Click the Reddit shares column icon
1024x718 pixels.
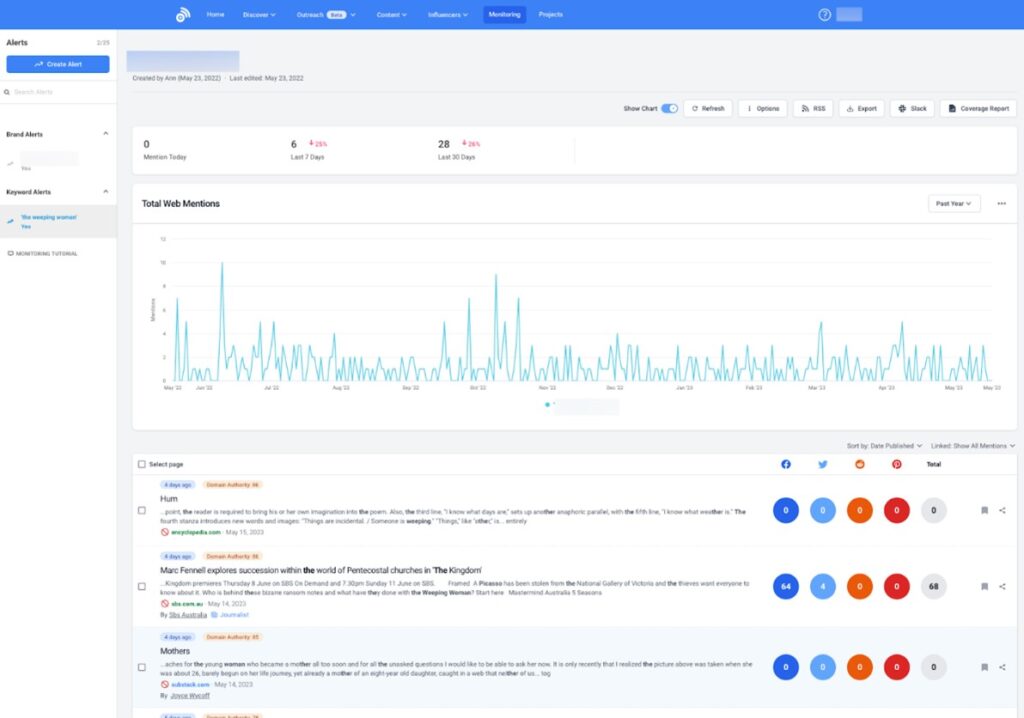(x=859, y=464)
